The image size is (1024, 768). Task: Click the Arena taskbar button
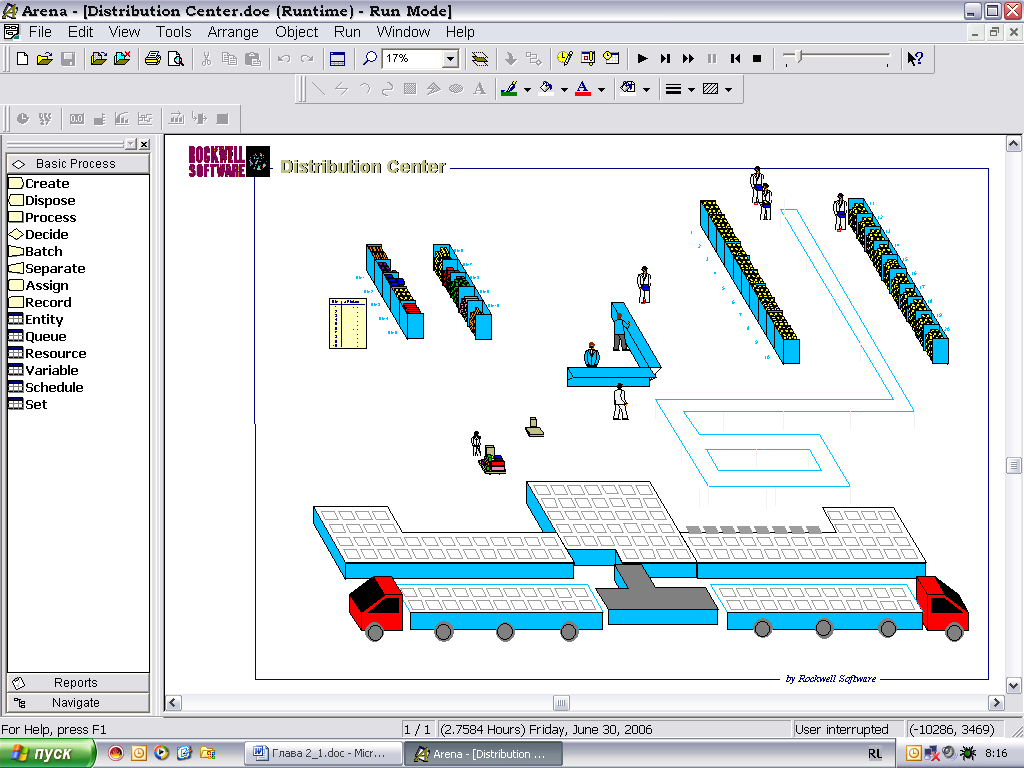point(483,754)
